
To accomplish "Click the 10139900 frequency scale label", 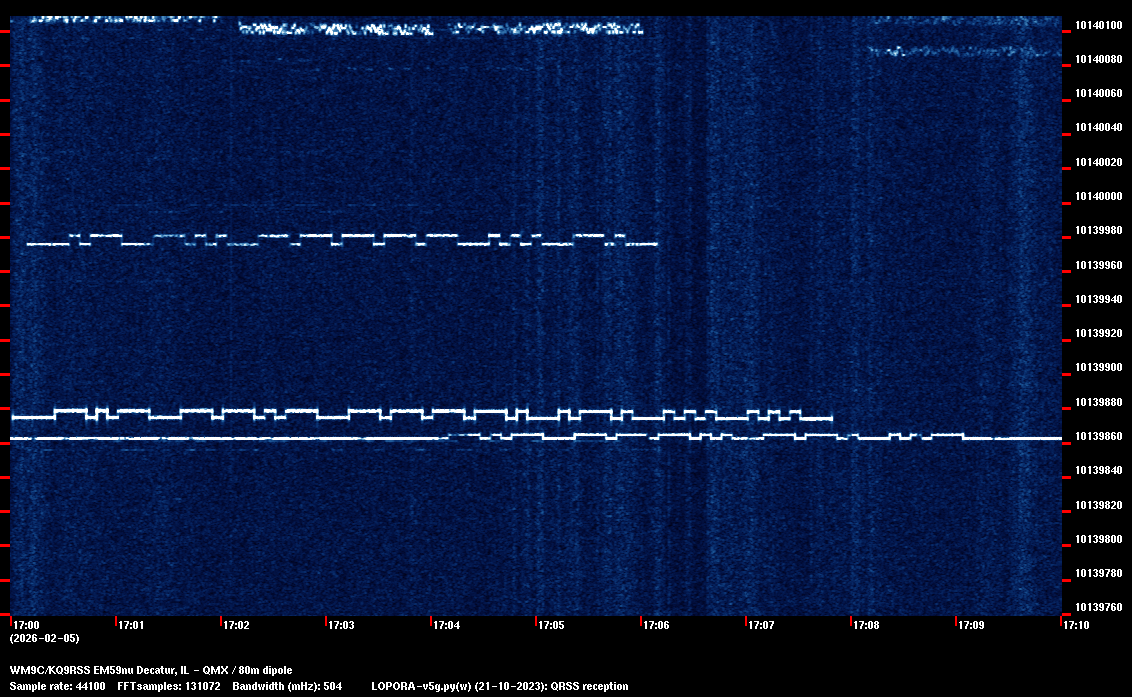I will coord(1098,368).
